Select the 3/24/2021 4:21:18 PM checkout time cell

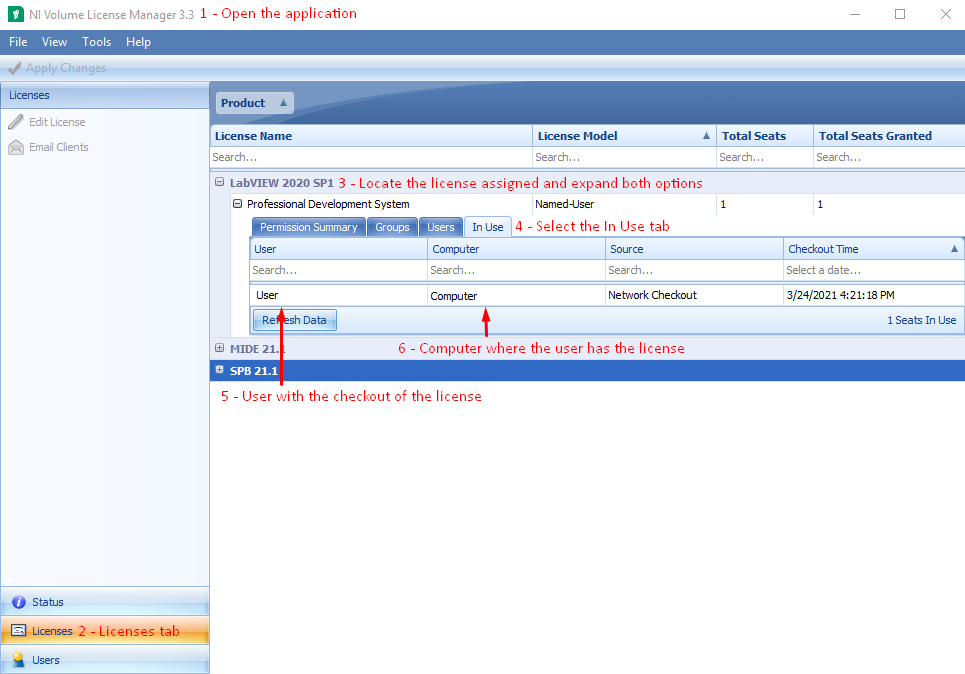(x=873, y=295)
